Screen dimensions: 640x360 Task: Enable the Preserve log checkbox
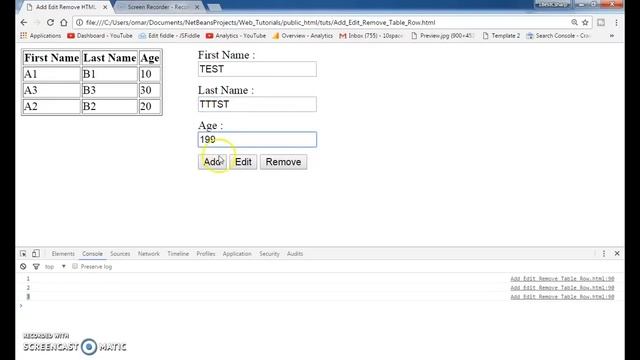(75, 267)
